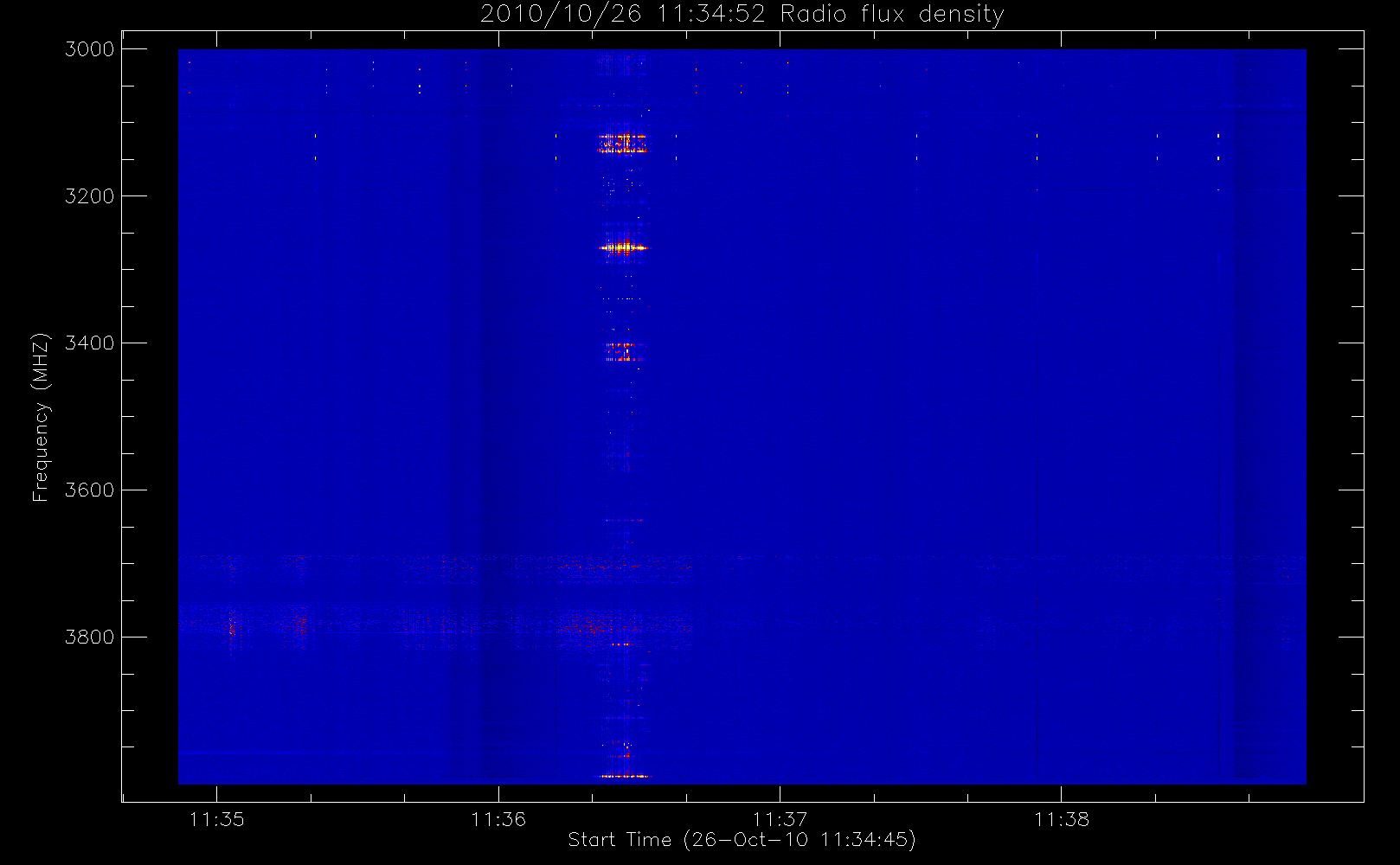Click the 11:37 time tick label
The image size is (1400, 865).
tap(780, 819)
